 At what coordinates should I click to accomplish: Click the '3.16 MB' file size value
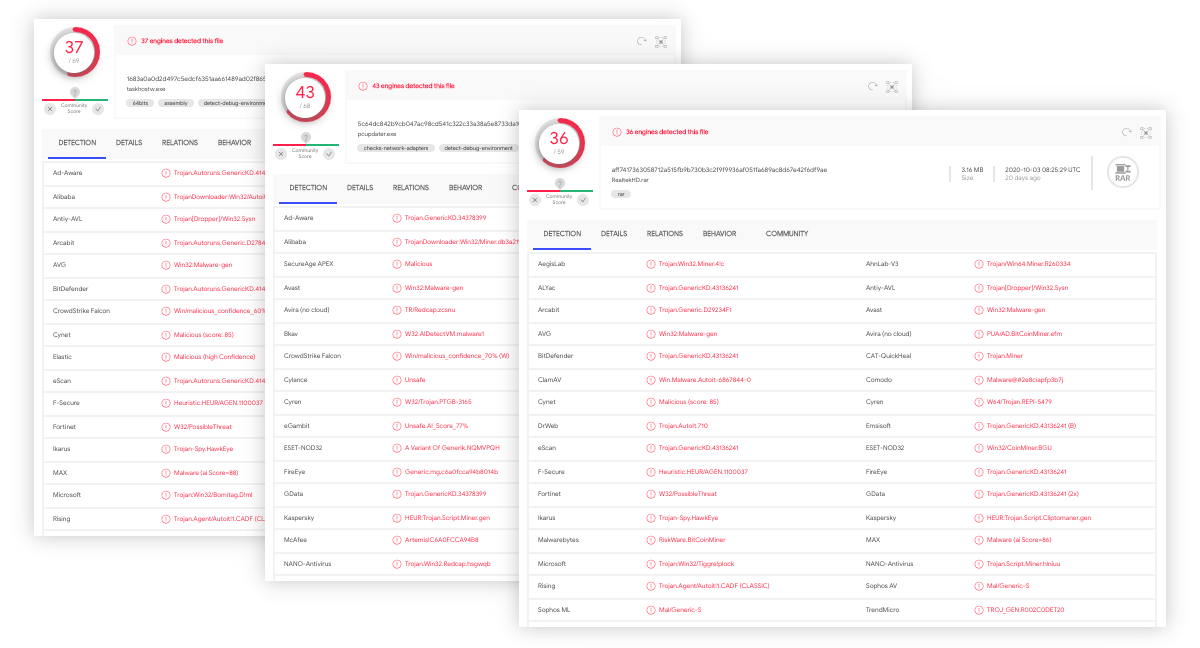coord(972,170)
